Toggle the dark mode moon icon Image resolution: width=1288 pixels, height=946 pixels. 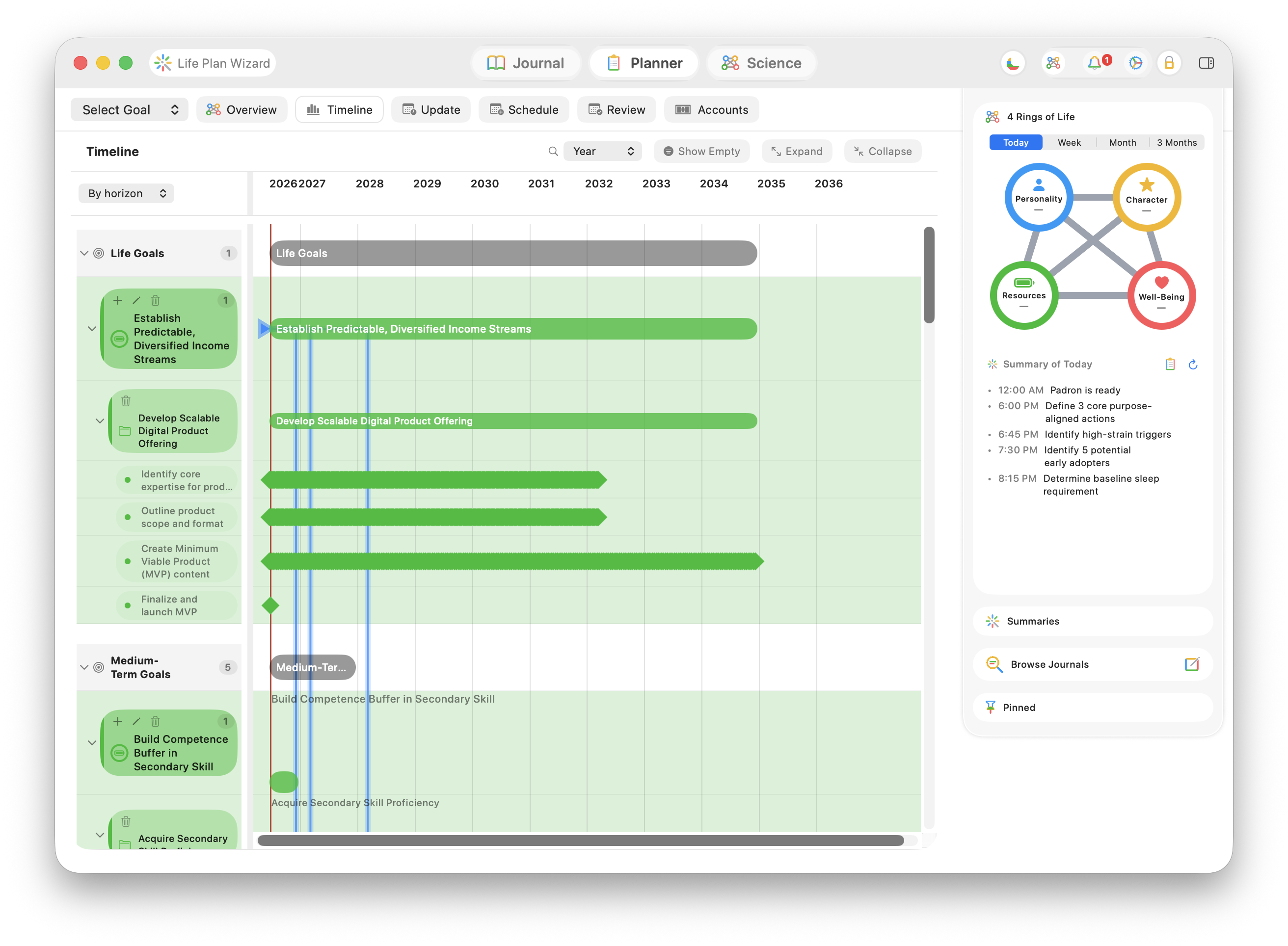(1013, 63)
